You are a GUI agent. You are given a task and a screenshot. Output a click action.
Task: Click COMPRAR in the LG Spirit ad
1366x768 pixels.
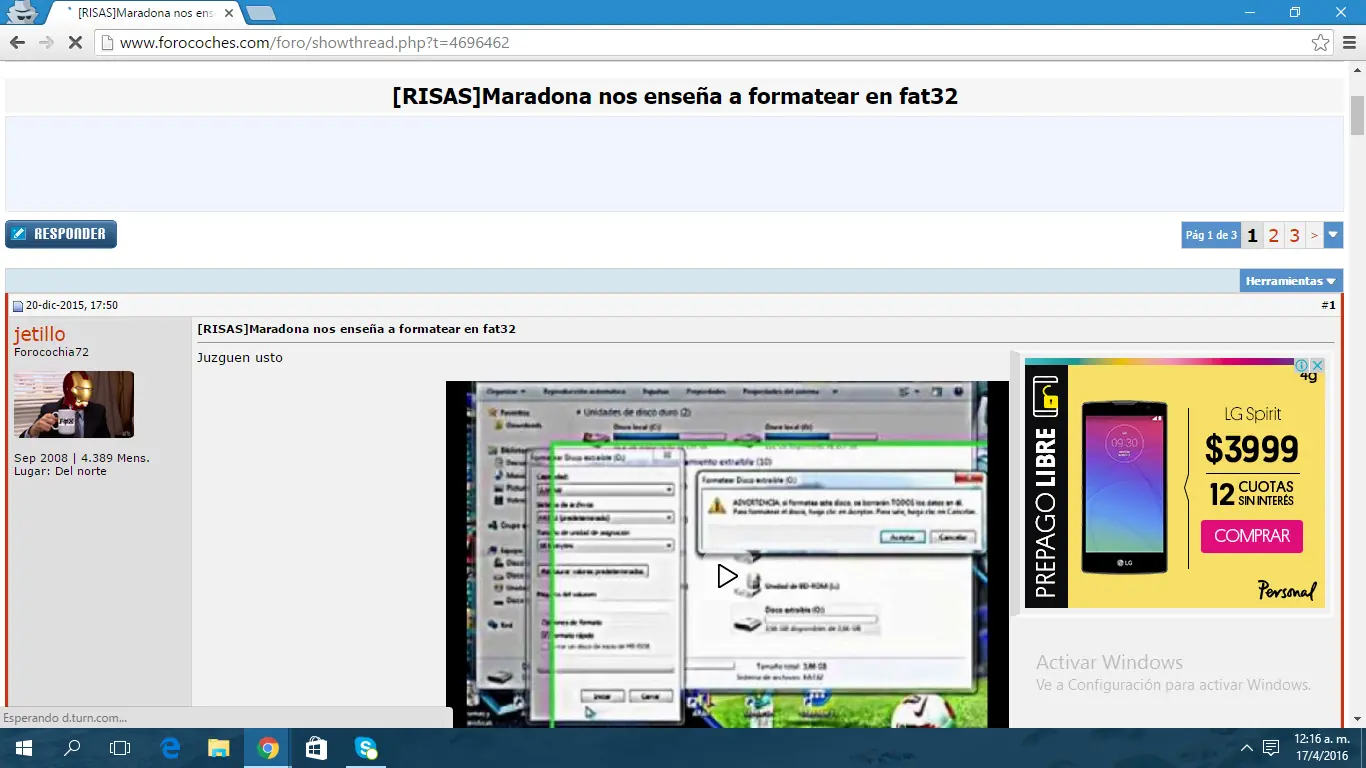pyautogui.click(x=1252, y=536)
